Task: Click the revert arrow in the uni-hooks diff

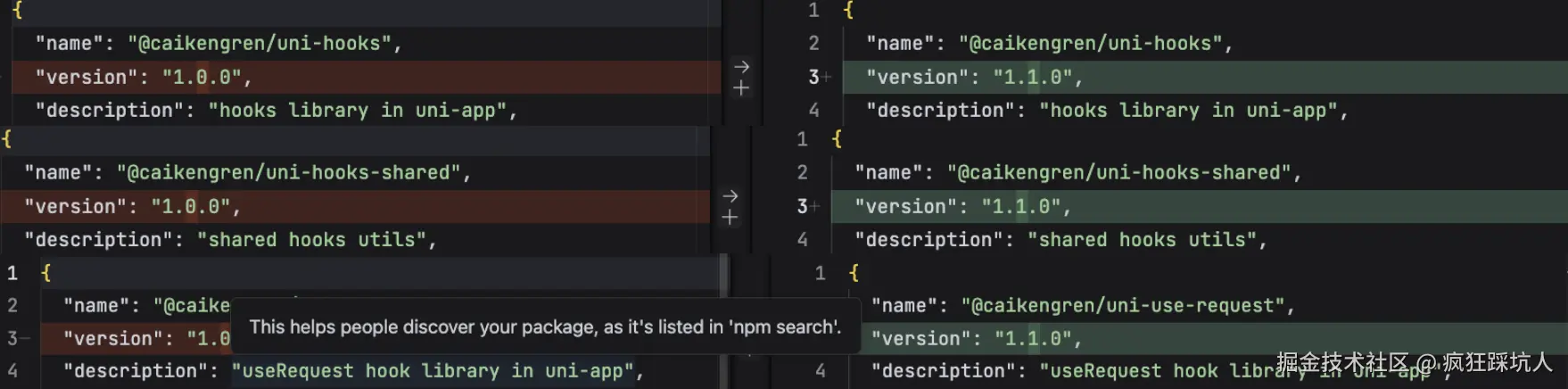Action: pyautogui.click(x=741, y=67)
